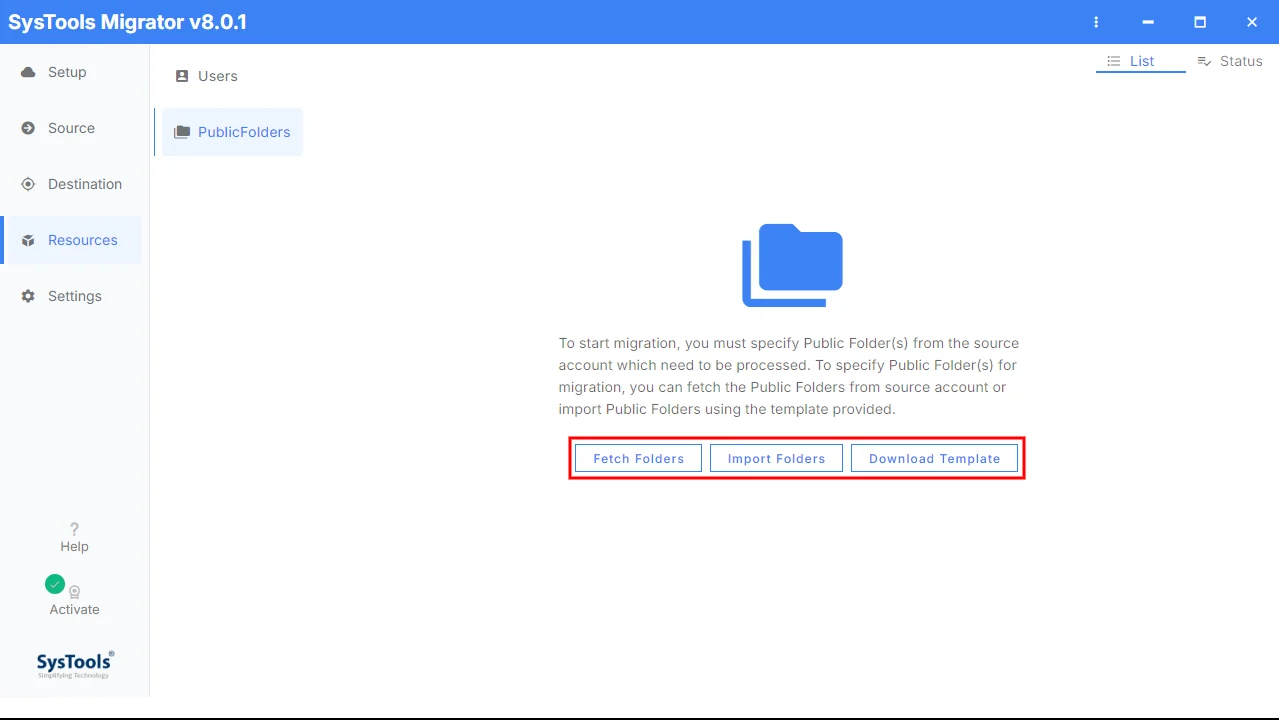Click the Activate label
Viewport: 1279px width, 720px height.
point(74,610)
